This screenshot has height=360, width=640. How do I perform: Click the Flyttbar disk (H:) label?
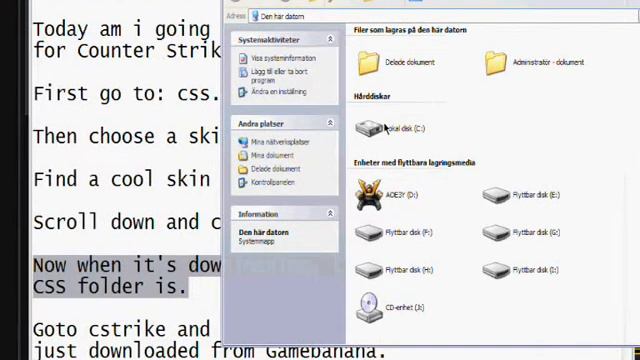[409, 270]
